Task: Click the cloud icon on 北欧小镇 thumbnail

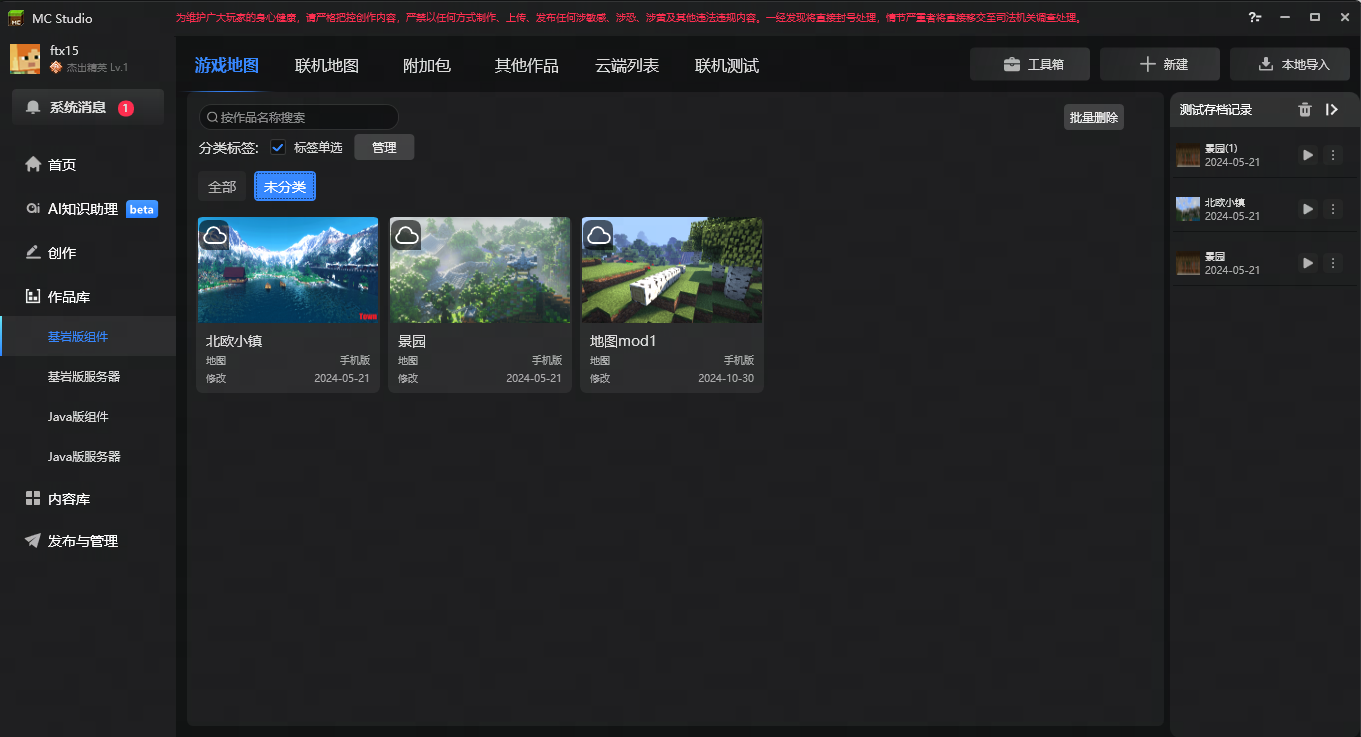Action: pos(214,235)
